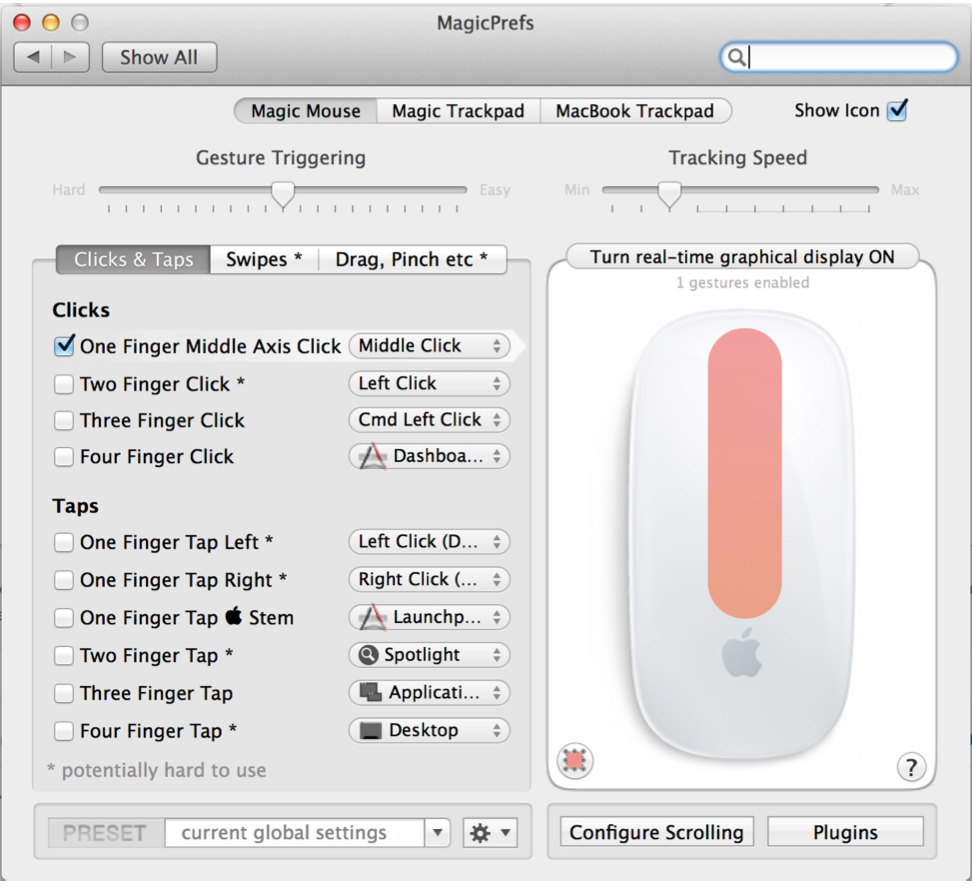Screen dimensions: 972x888
Task: Select the Magic Mouse tab
Action: [x=306, y=111]
